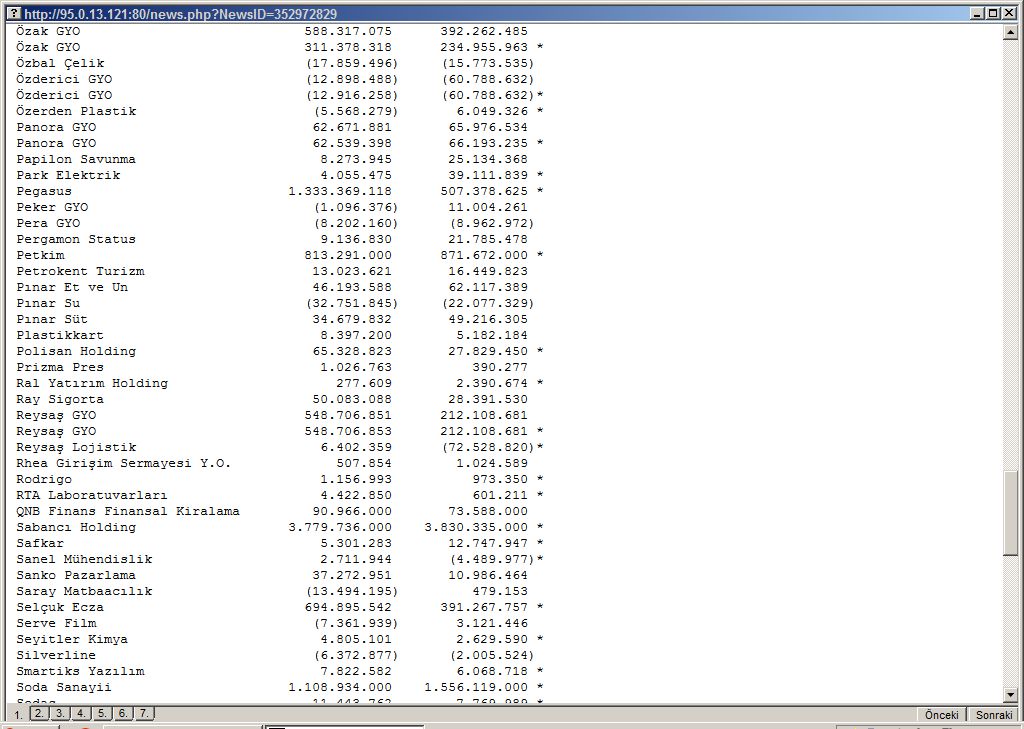Click the Pergamon Status row name

coord(76,239)
